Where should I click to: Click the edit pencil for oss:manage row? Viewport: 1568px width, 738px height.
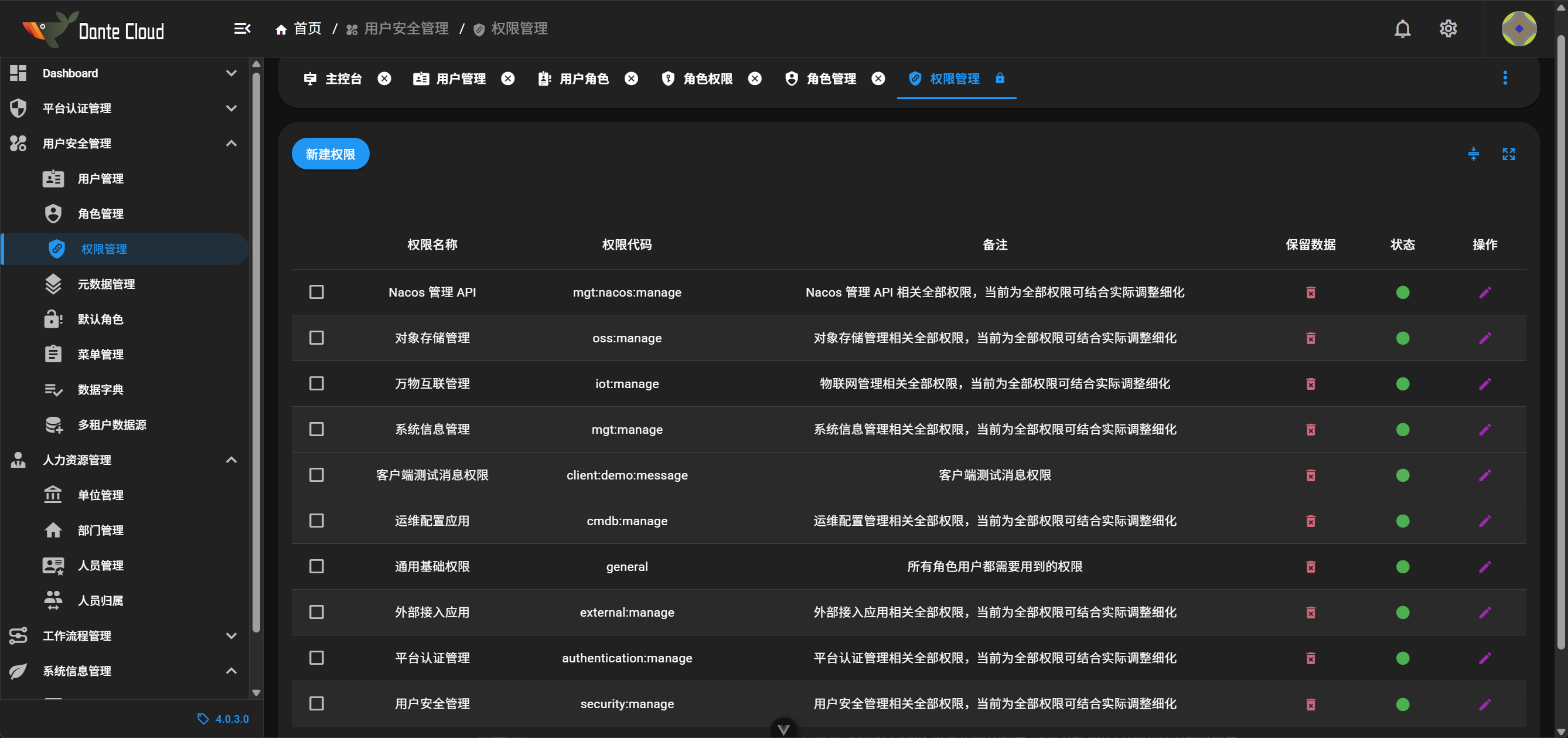pos(1484,338)
